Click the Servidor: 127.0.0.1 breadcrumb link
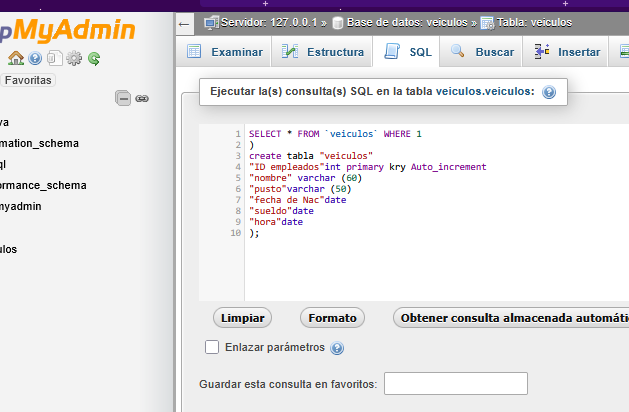The width and height of the screenshot is (629, 412). click(261, 22)
